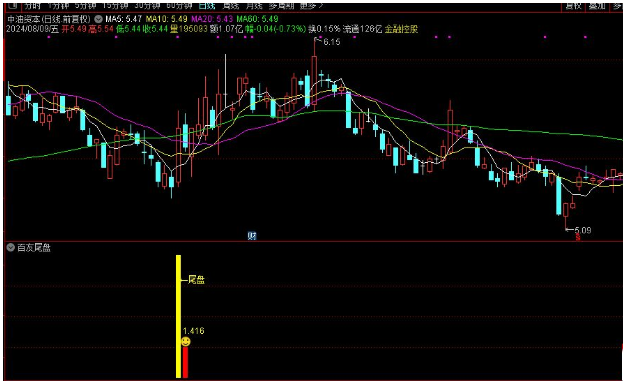Click the square layout icon at top-left

point(12,6)
